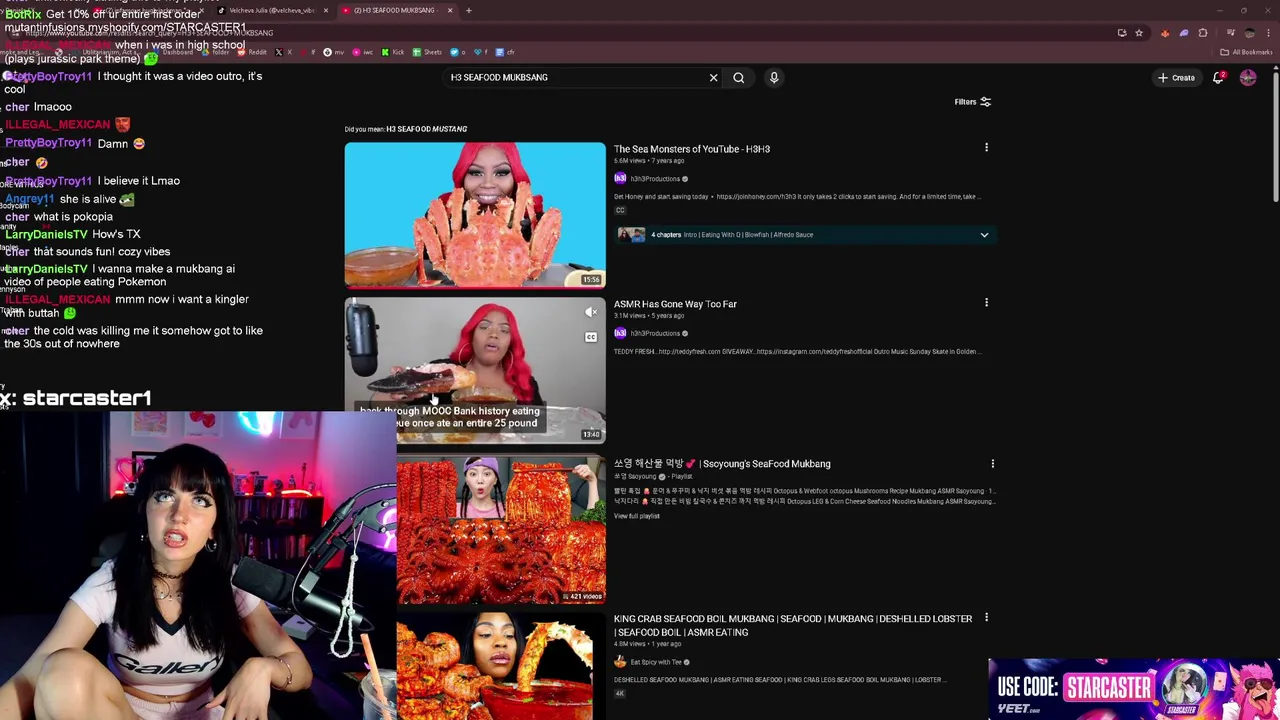Viewport: 1280px width, 720px height.
Task: Open h3h3Productions channel under ASMR video
Action: pos(655,333)
